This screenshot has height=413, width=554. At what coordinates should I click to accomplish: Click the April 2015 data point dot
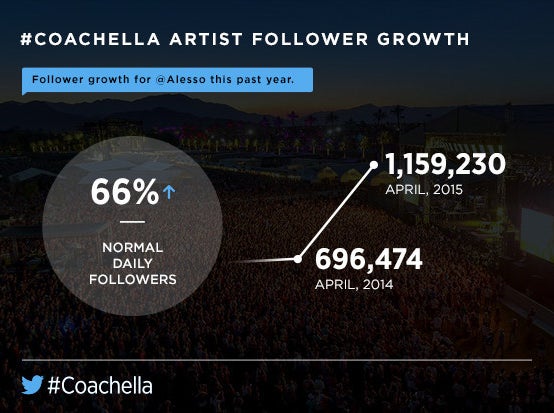(x=374, y=165)
